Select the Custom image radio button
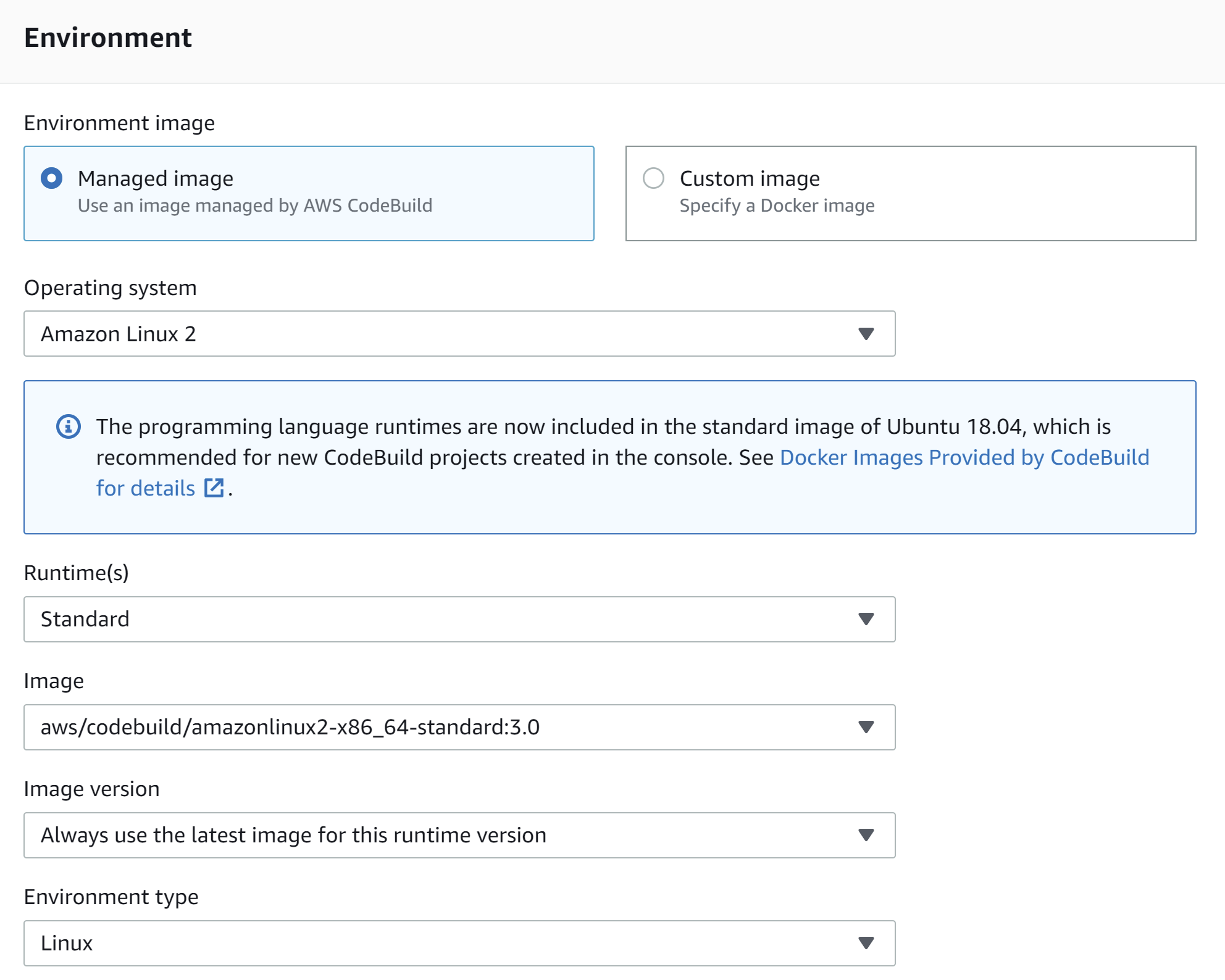 [x=653, y=178]
